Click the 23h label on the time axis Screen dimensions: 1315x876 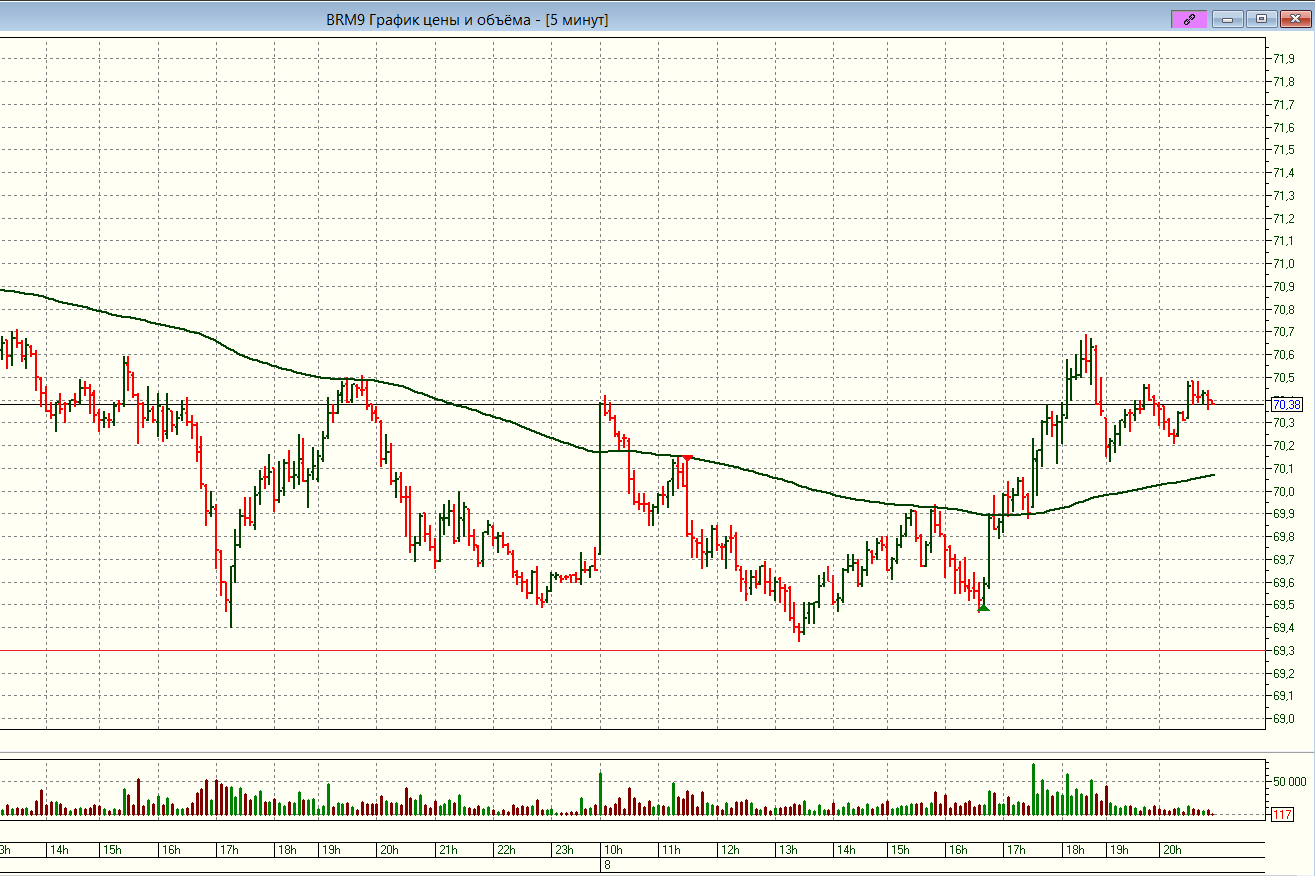564,850
